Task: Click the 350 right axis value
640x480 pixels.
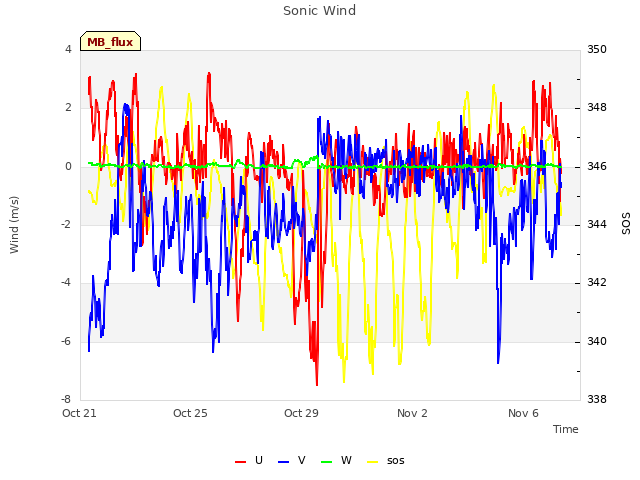Action: pos(597,49)
